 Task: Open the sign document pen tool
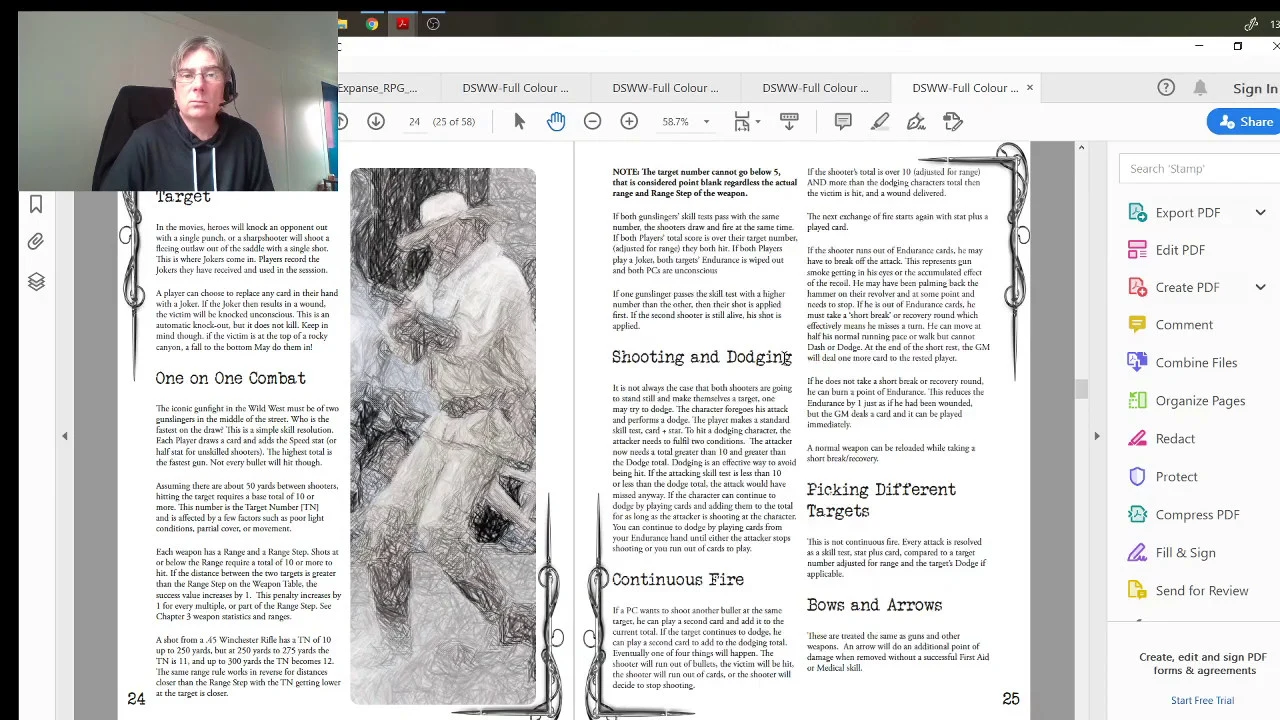pyautogui.click(x=916, y=122)
